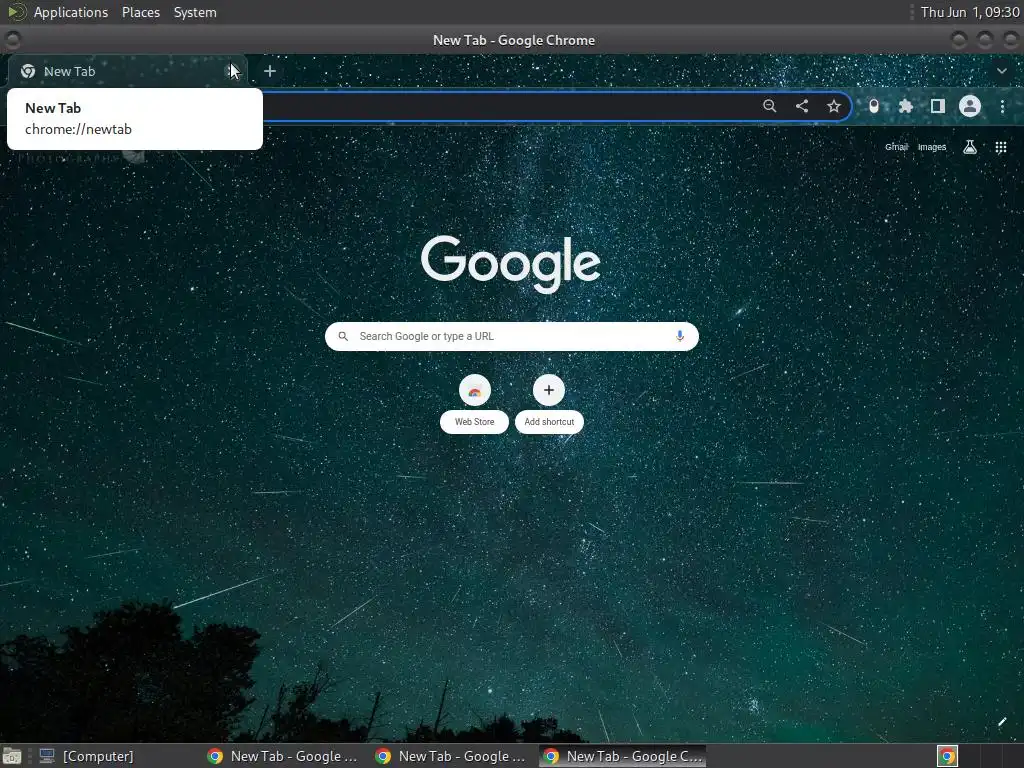Click the show desktop icon in taskbar
The image size is (1024, 768).
tap(12, 756)
